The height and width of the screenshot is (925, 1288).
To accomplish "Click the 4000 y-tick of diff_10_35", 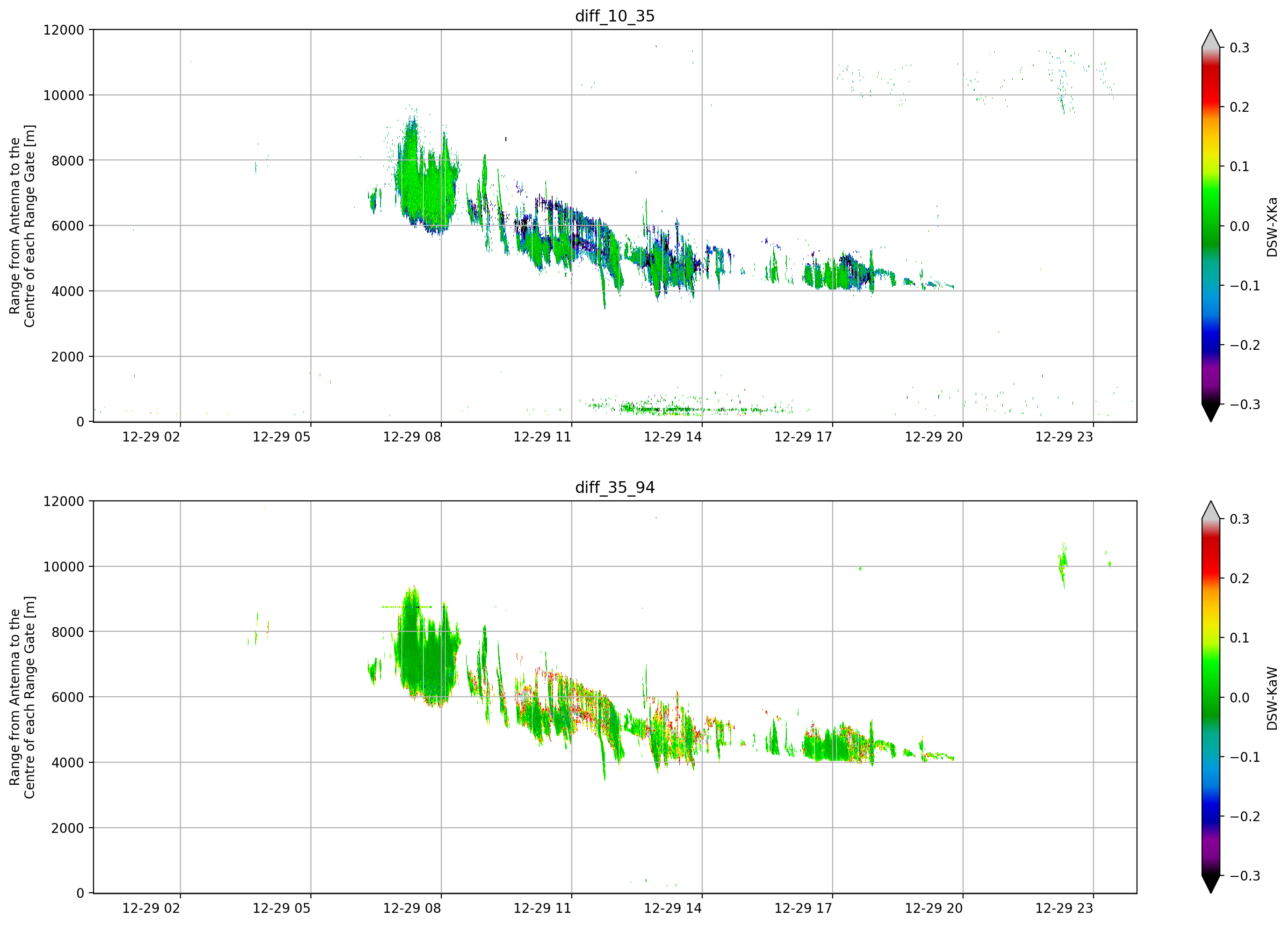I will click(x=68, y=291).
